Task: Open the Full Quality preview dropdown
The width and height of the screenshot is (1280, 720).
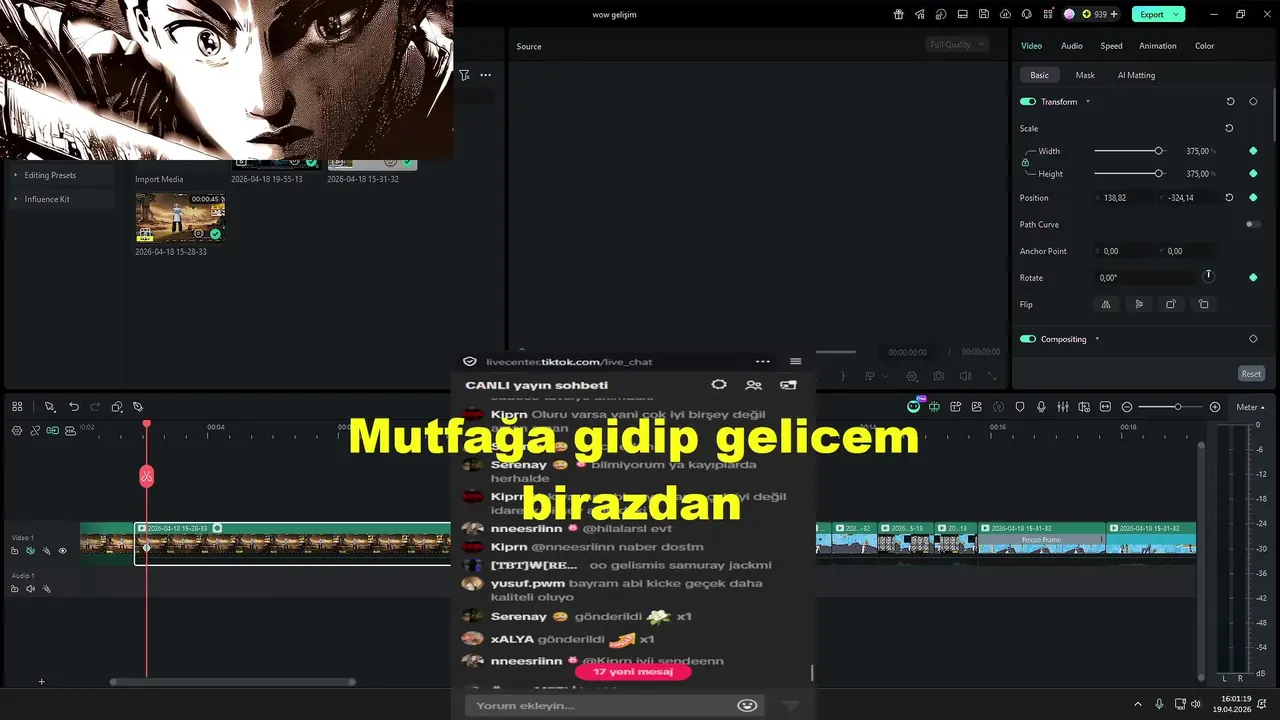Action: click(x=956, y=44)
